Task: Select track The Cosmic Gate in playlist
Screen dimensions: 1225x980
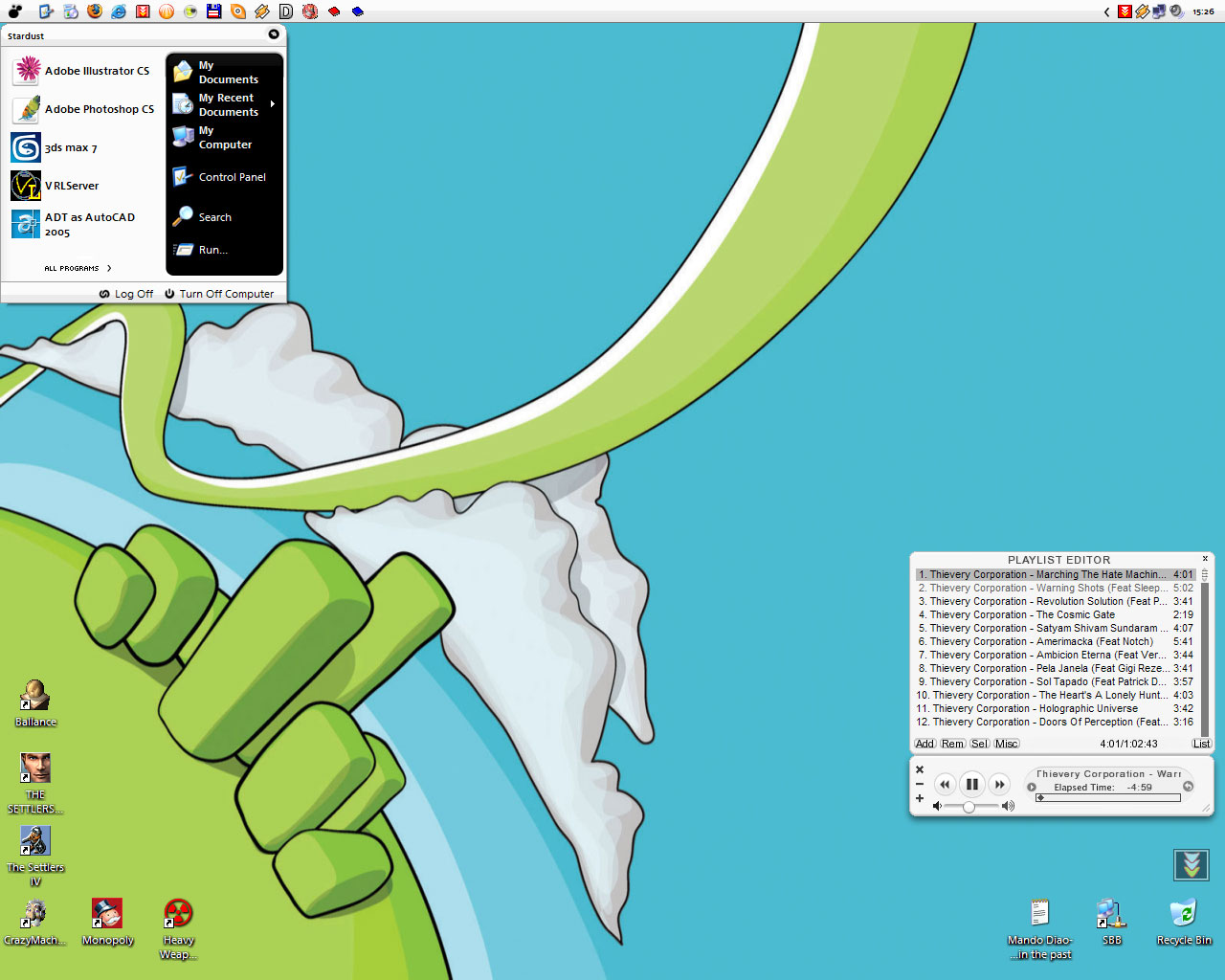Action: point(1055,615)
